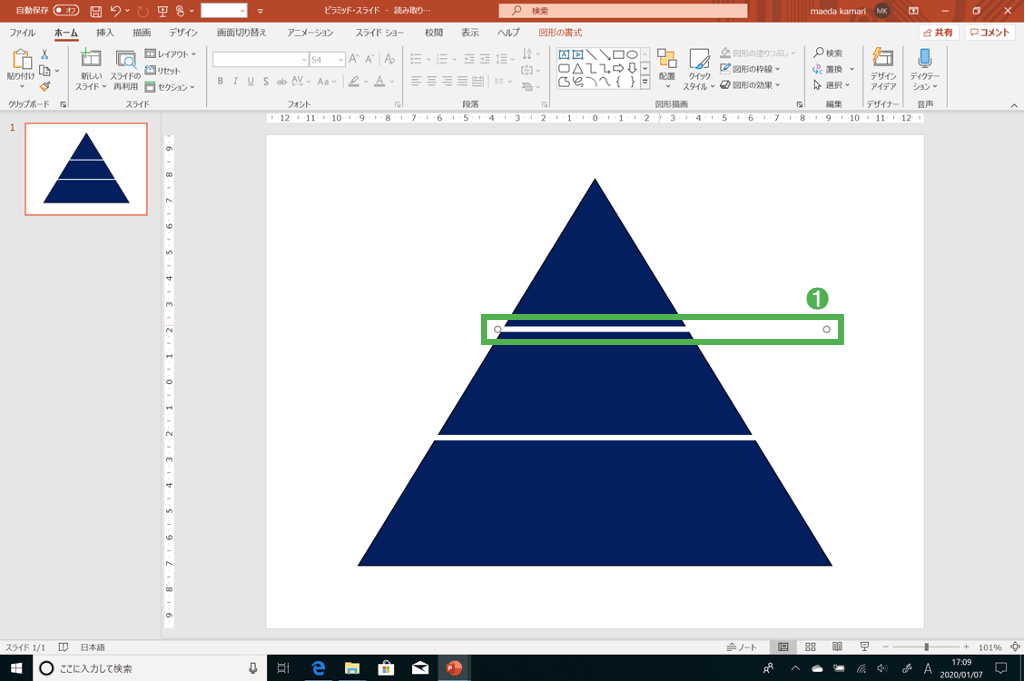Select the oval shape in gallery
The width and height of the screenshot is (1025, 681).
click(632, 54)
